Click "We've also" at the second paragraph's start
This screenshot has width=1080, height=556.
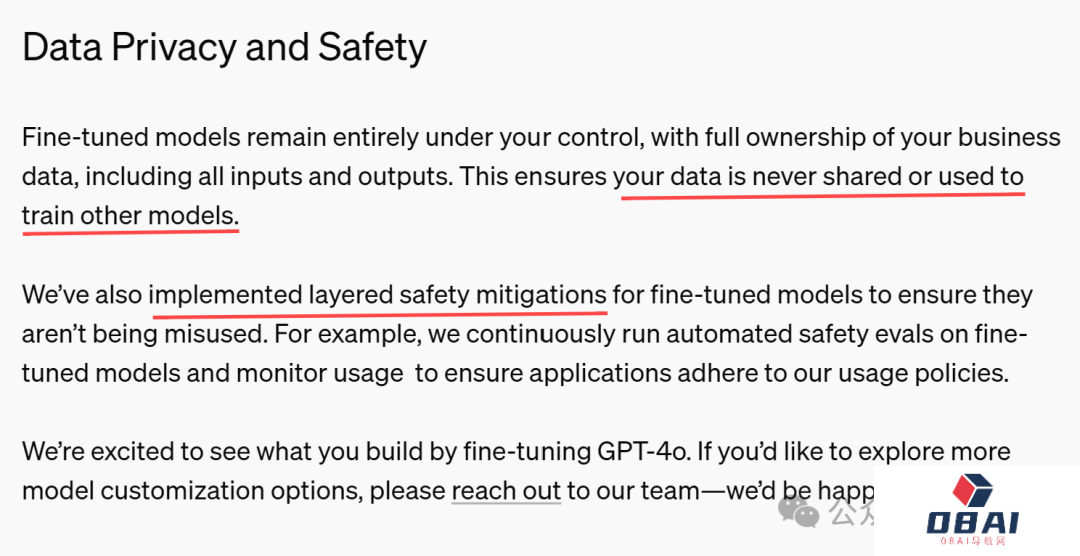coord(82,295)
